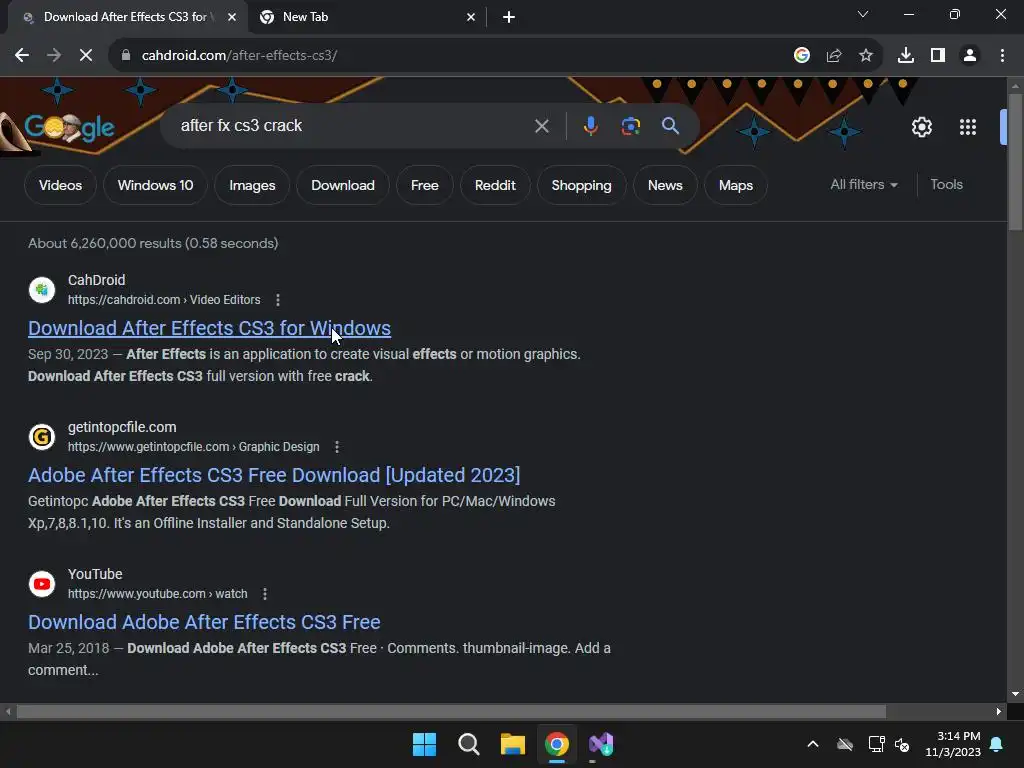Apply the Download filter chip
The image size is (1024, 768).
point(343,185)
